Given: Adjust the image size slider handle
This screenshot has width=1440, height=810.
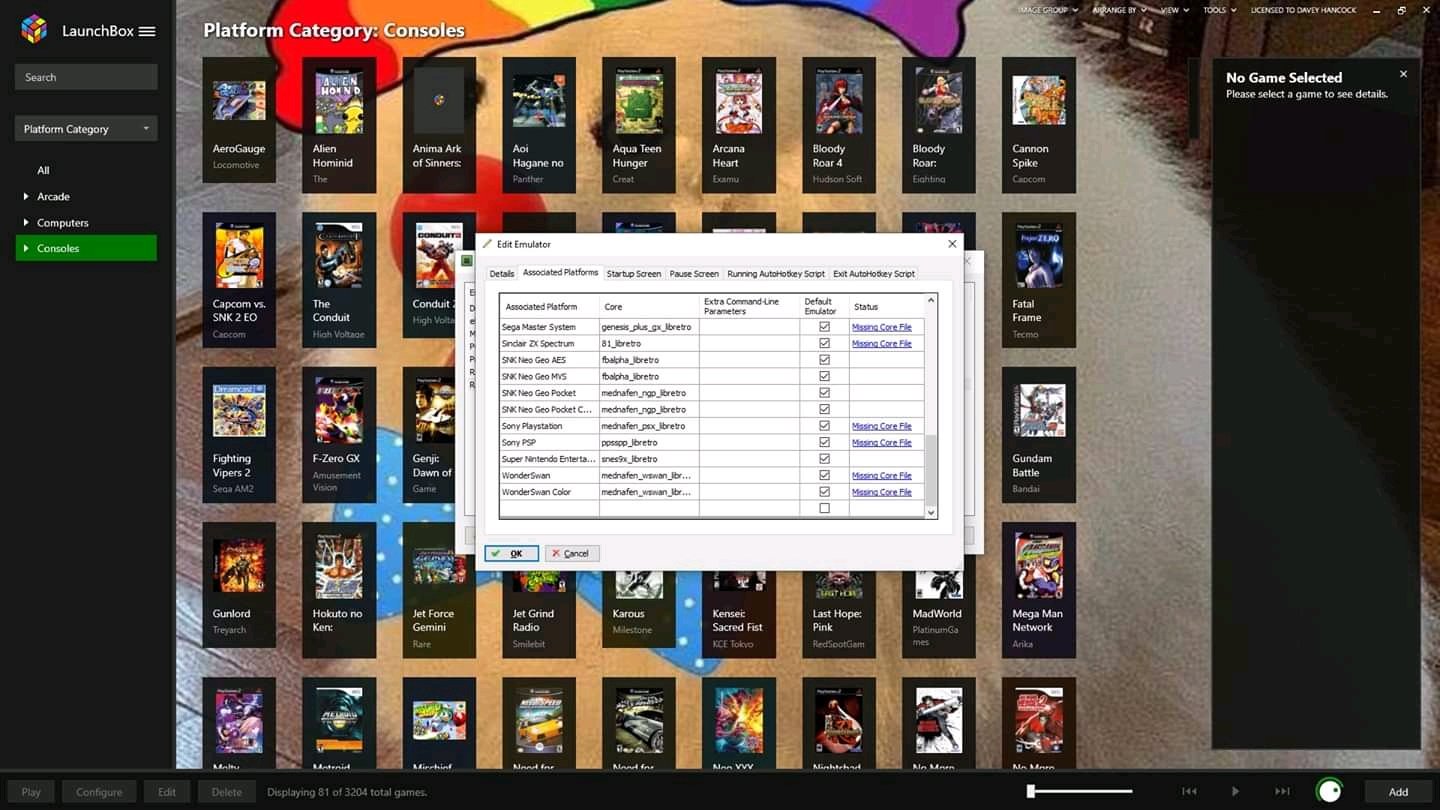Looking at the screenshot, I should [x=1031, y=791].
